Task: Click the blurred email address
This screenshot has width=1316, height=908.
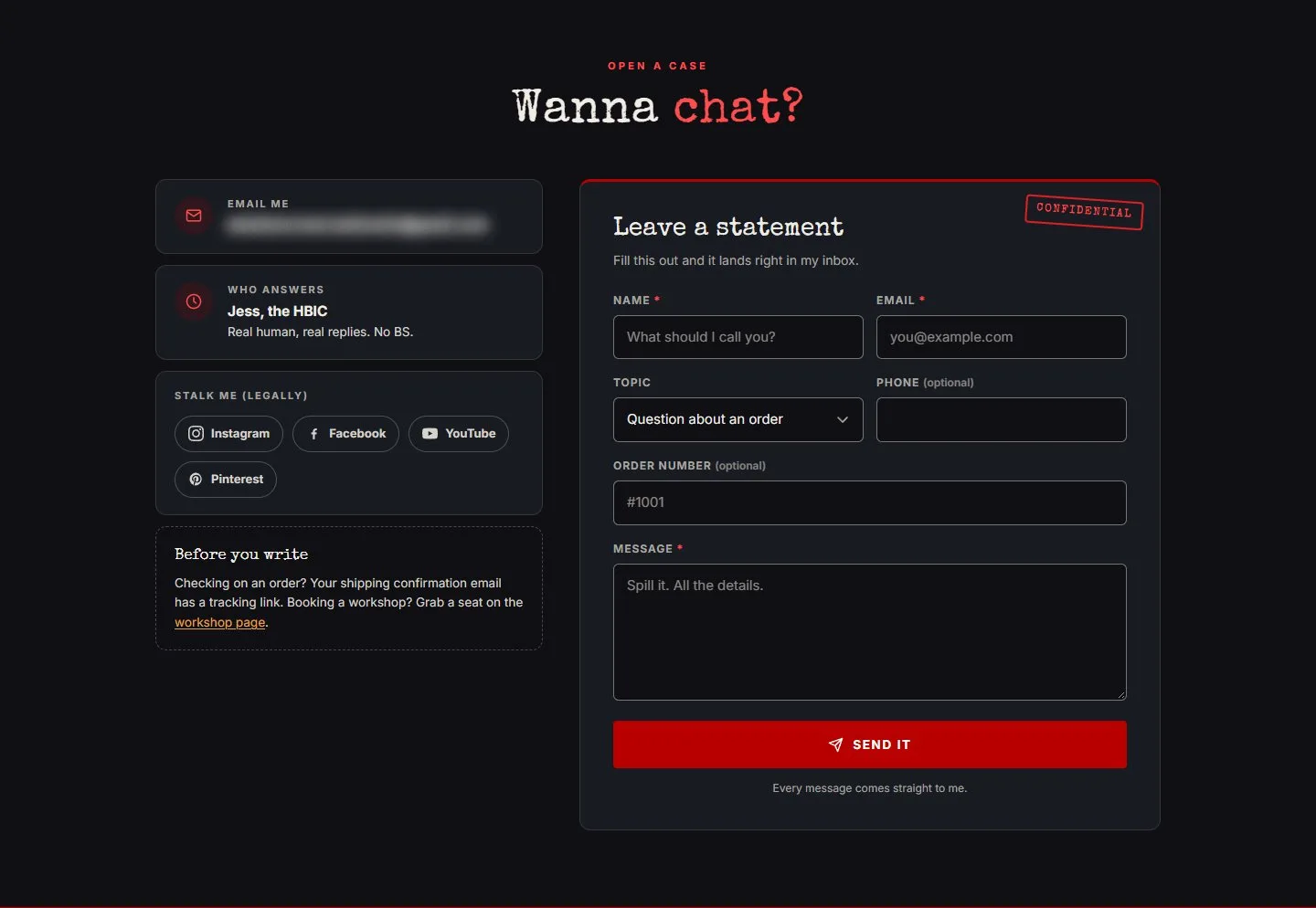Action: 357,225
